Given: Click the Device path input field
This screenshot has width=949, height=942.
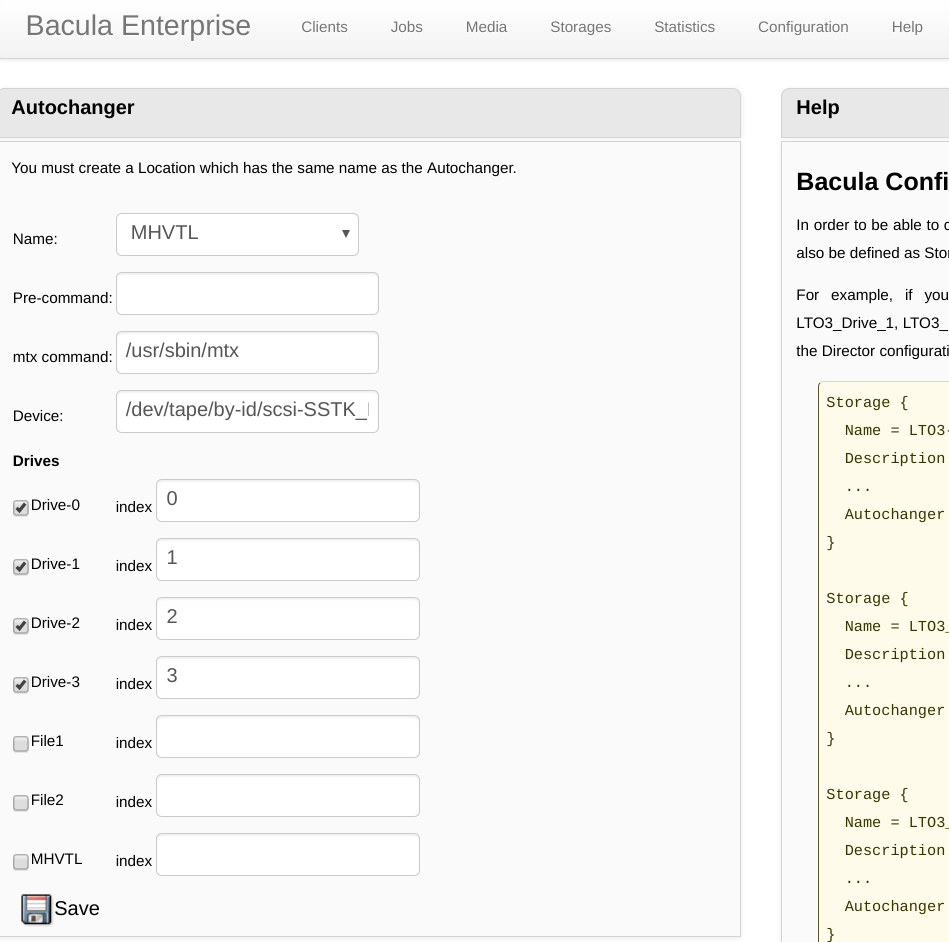Looking at the screenshot, I should [248, 412].
